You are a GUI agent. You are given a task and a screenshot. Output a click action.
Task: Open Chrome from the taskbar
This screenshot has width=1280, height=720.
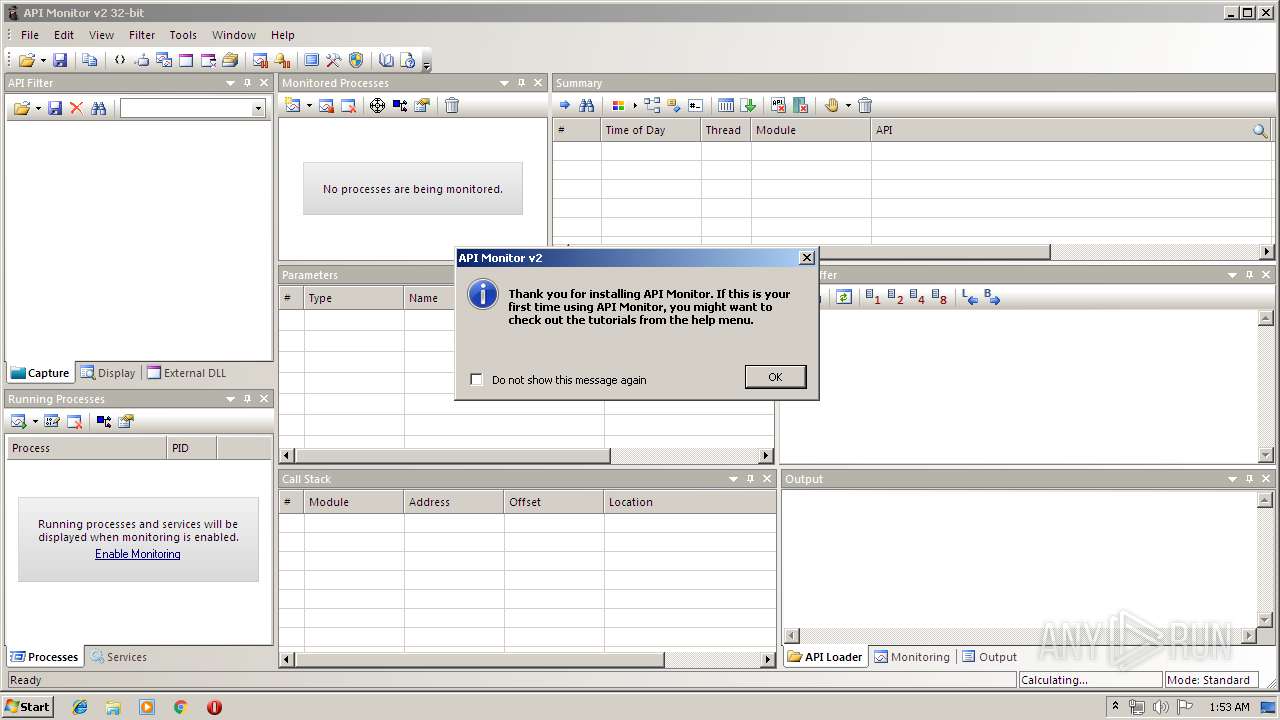(x=180, y=707)
